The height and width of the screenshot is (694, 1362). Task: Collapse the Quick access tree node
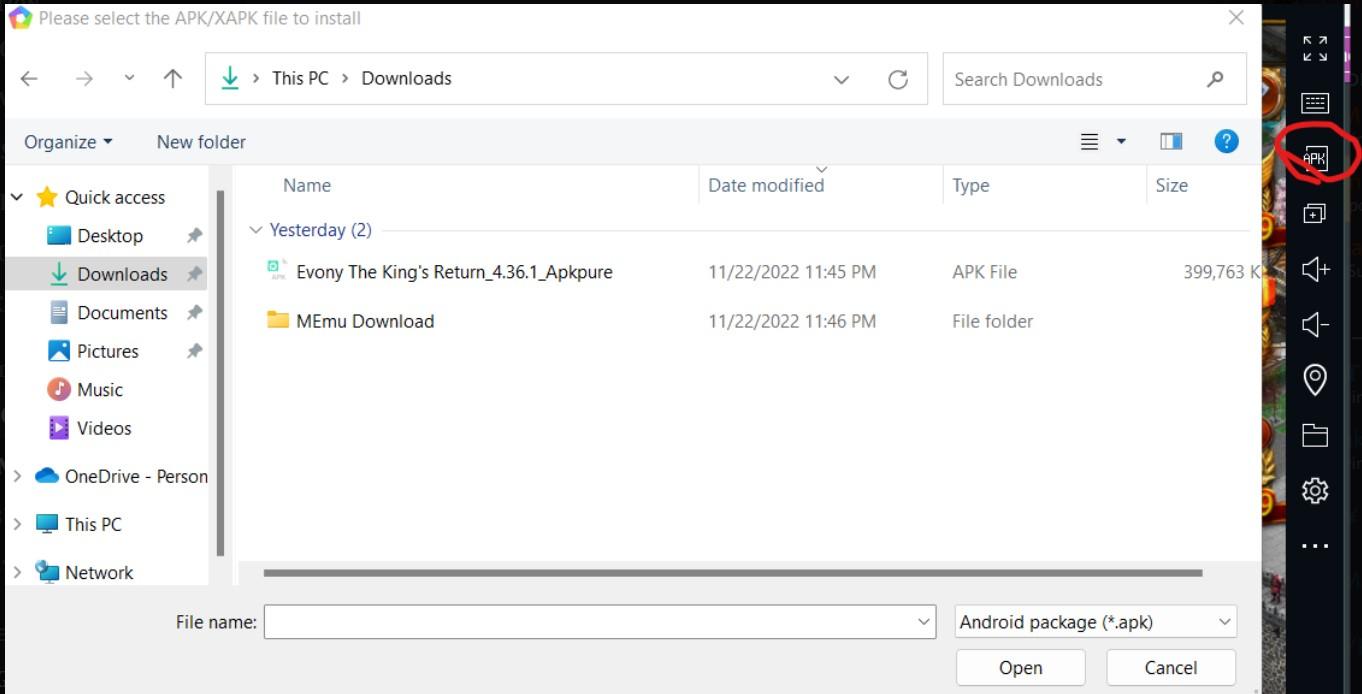(17, 197)
